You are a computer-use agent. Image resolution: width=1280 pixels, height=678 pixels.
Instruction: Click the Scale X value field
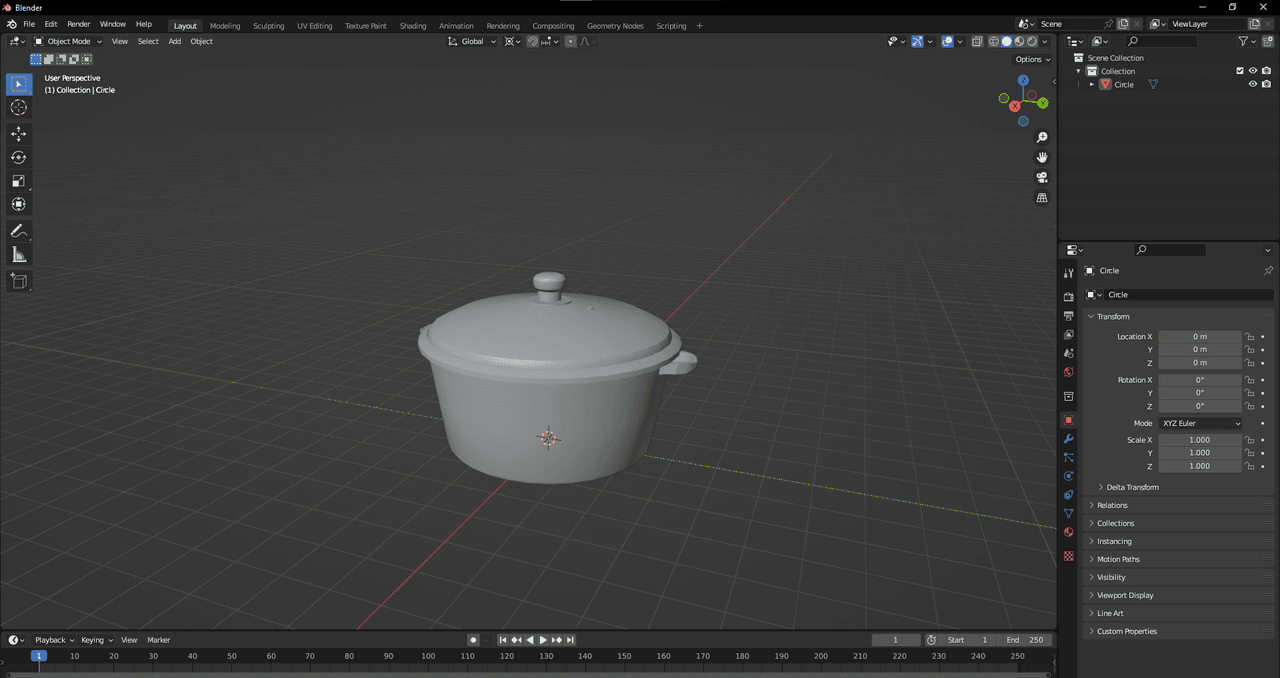(x=1199, y=440)
